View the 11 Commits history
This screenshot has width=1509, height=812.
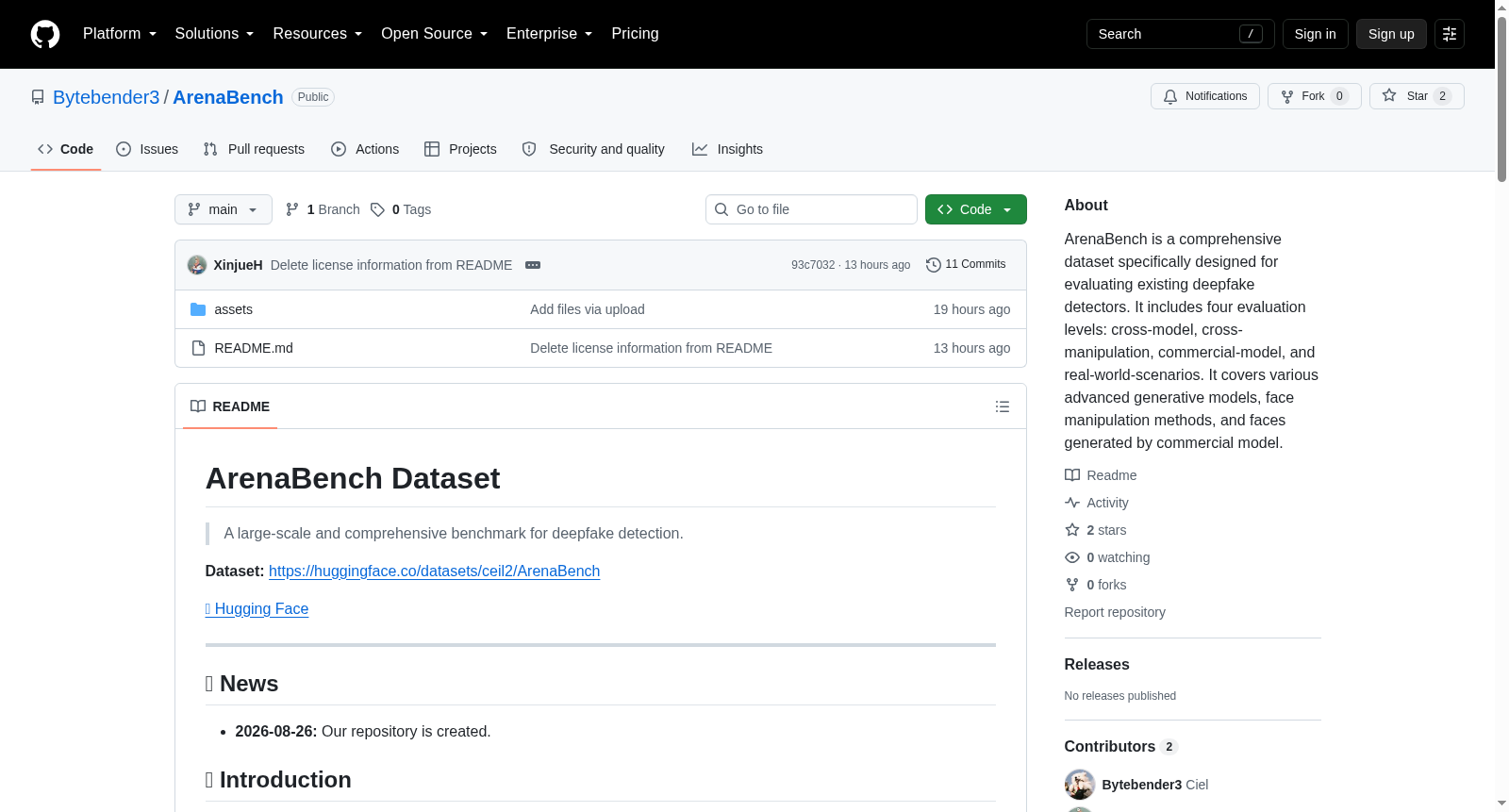966,265
